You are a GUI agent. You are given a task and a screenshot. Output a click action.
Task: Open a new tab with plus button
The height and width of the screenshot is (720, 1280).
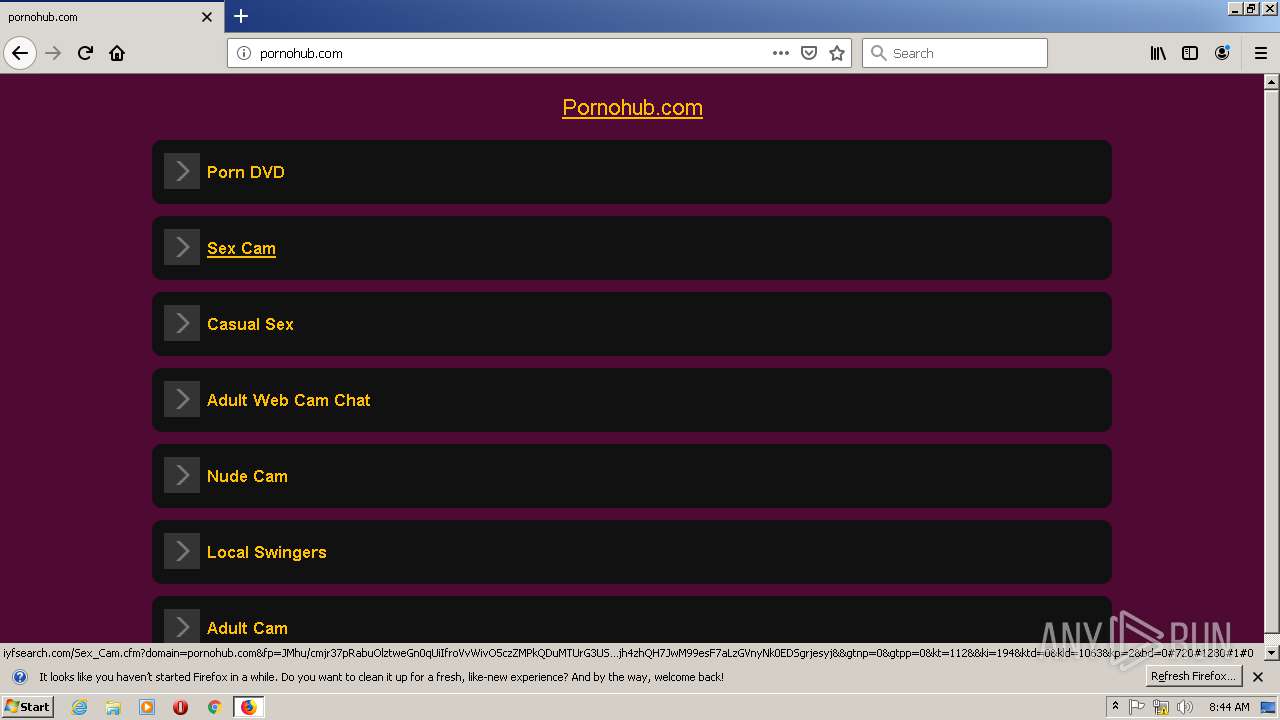click(241, 16)
